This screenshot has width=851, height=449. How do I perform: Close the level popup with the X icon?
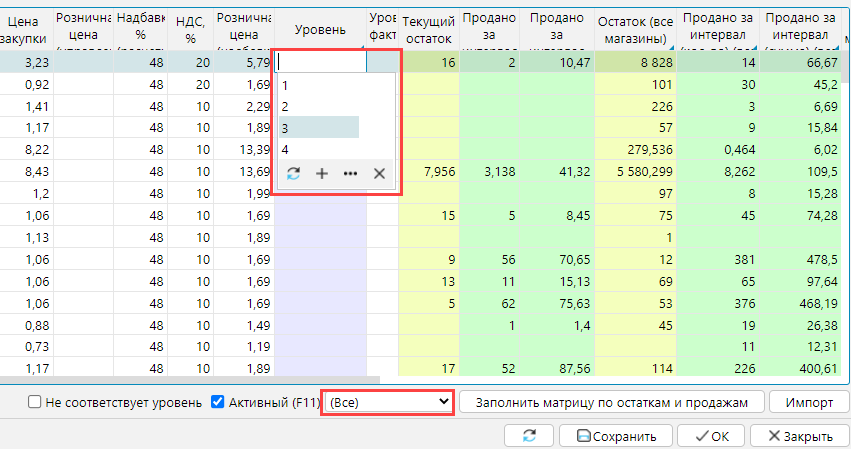(x=379, y=173)
